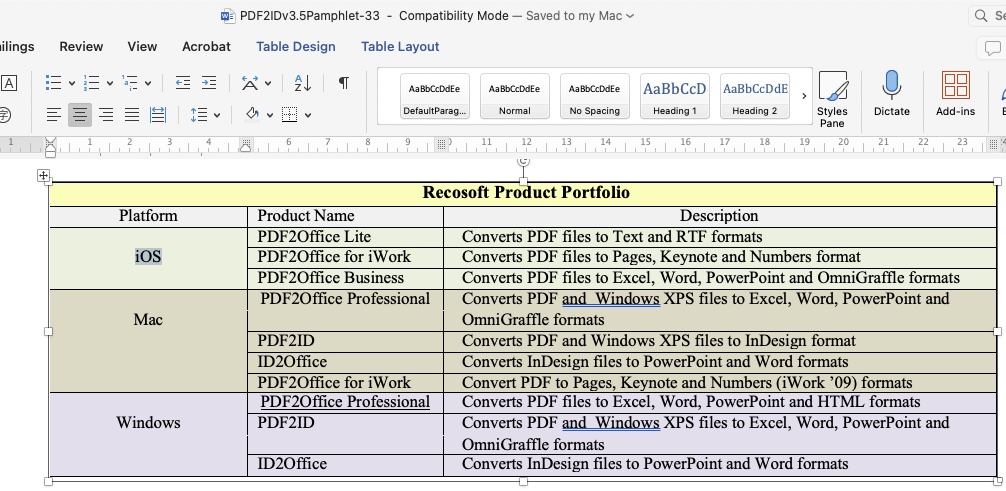Image resolution: width=1006 pixels, height=491 pixels.
Task: Expand the Asian layout dropdown arrow
Action: (x=268, y=83)
